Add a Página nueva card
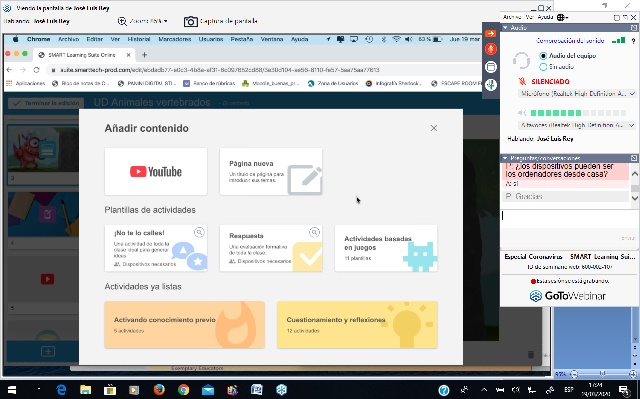The width and height of the screenshot is (640, 399). click(271, 171)
